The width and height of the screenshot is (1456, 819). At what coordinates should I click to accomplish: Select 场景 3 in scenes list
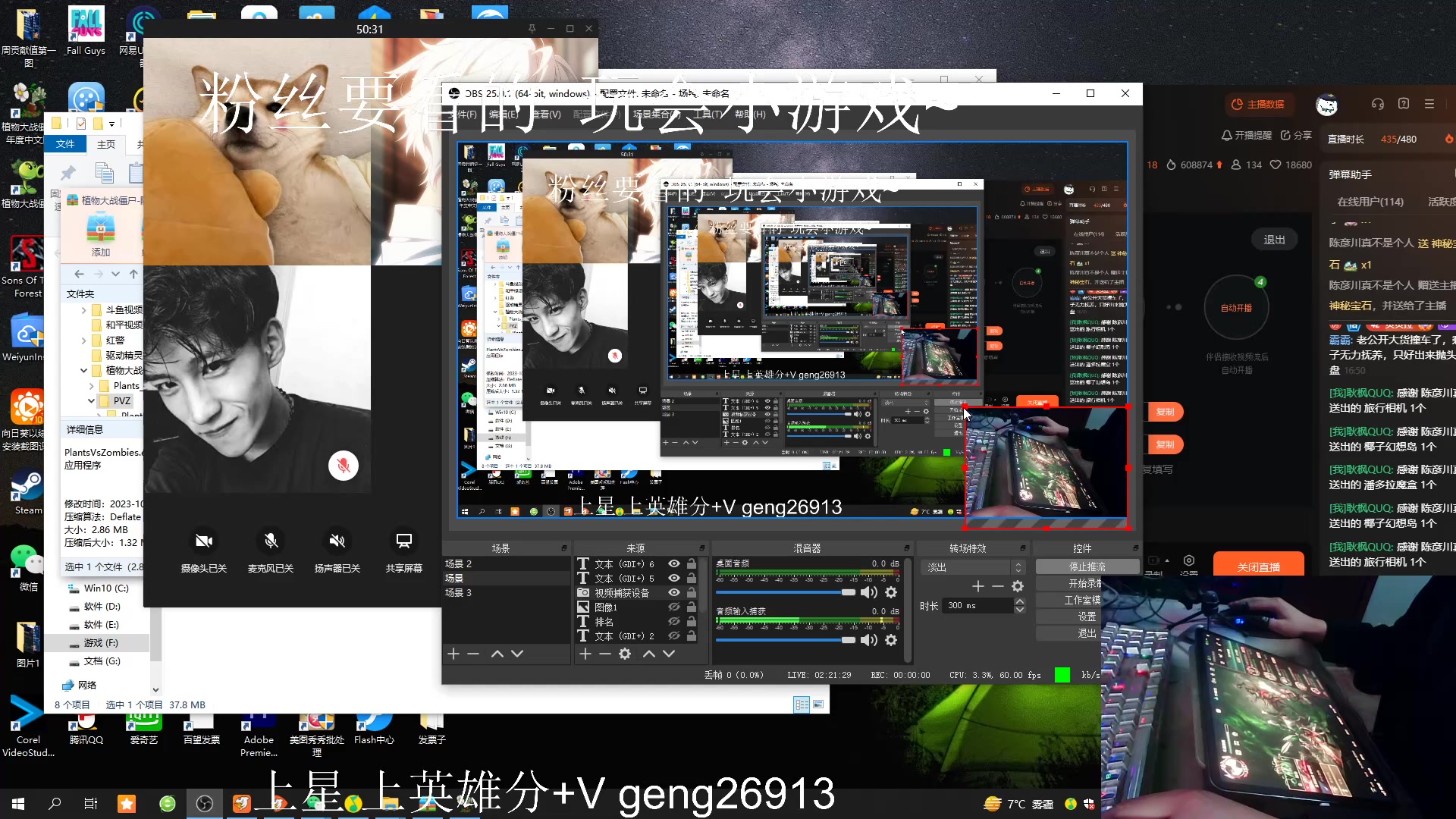(459, 593)
